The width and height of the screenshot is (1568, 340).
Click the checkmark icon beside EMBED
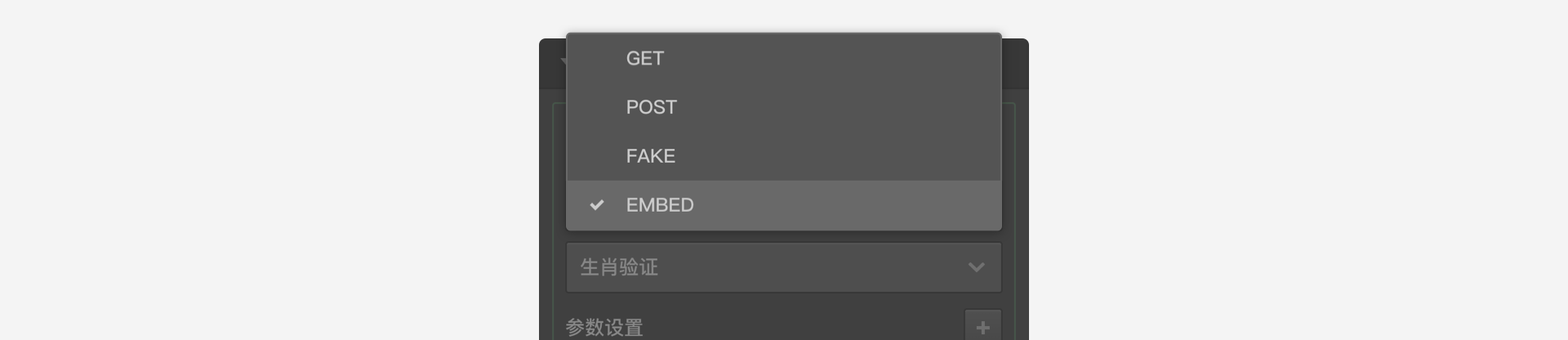click(x=597, y=205)
